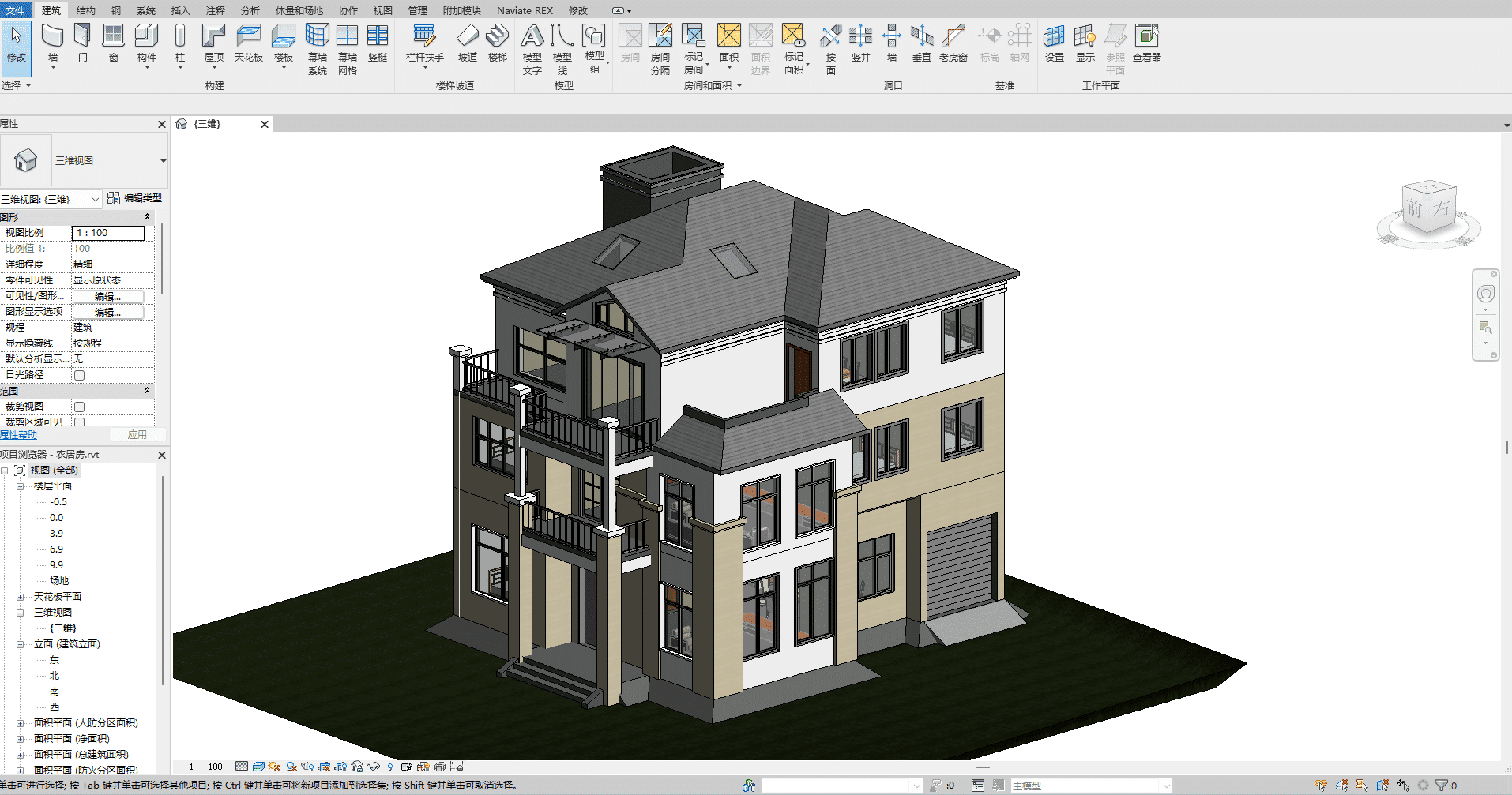Select the 模型文字 tool
The width and height of the screenshot is (1512, 795).
tap(532, 49)
